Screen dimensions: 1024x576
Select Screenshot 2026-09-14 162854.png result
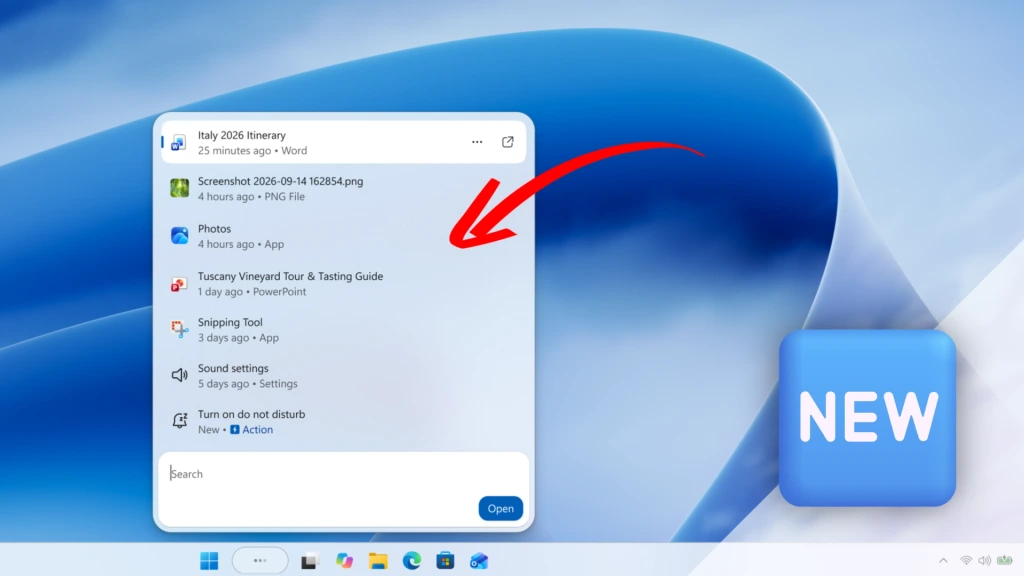(344, 189)
